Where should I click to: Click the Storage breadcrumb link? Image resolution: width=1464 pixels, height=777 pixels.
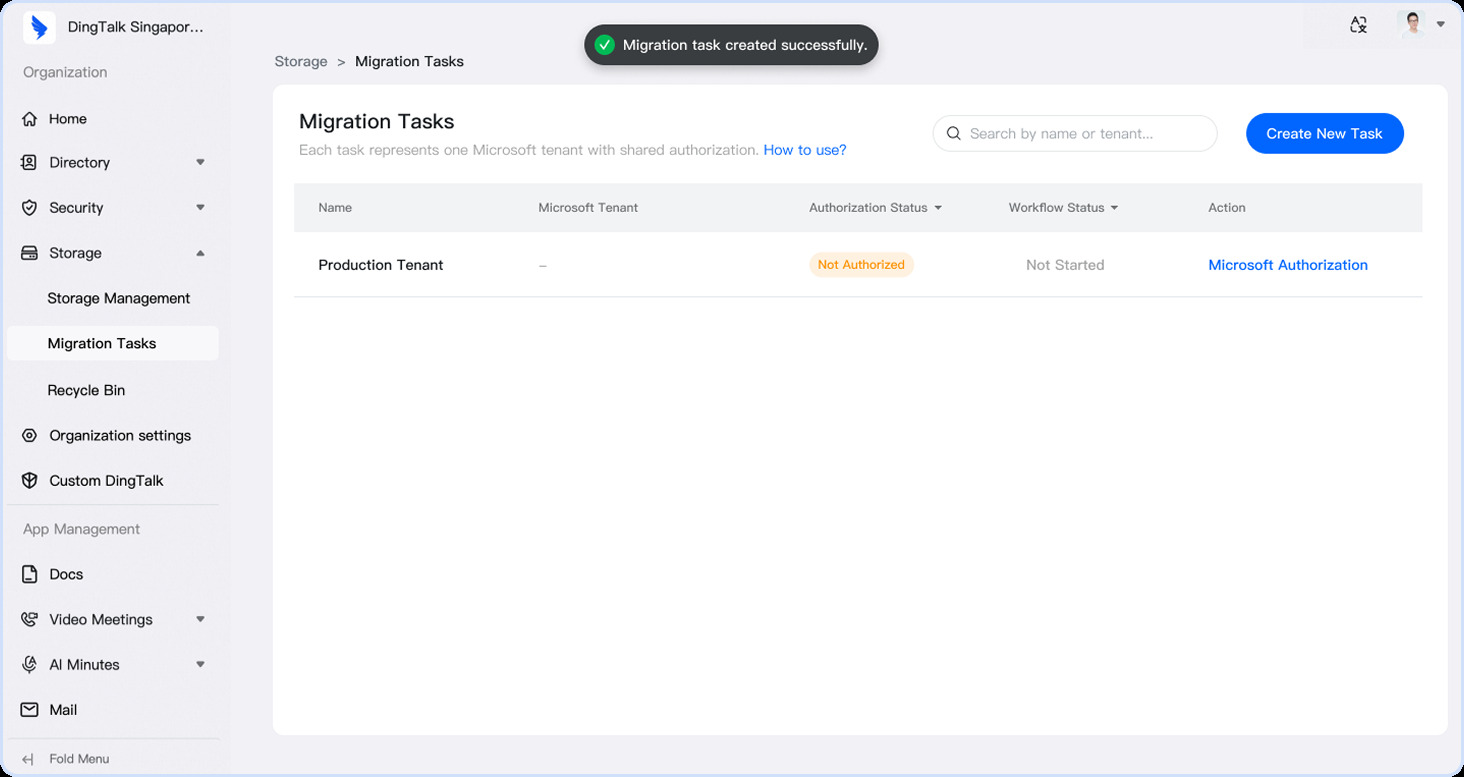[301, 62]
